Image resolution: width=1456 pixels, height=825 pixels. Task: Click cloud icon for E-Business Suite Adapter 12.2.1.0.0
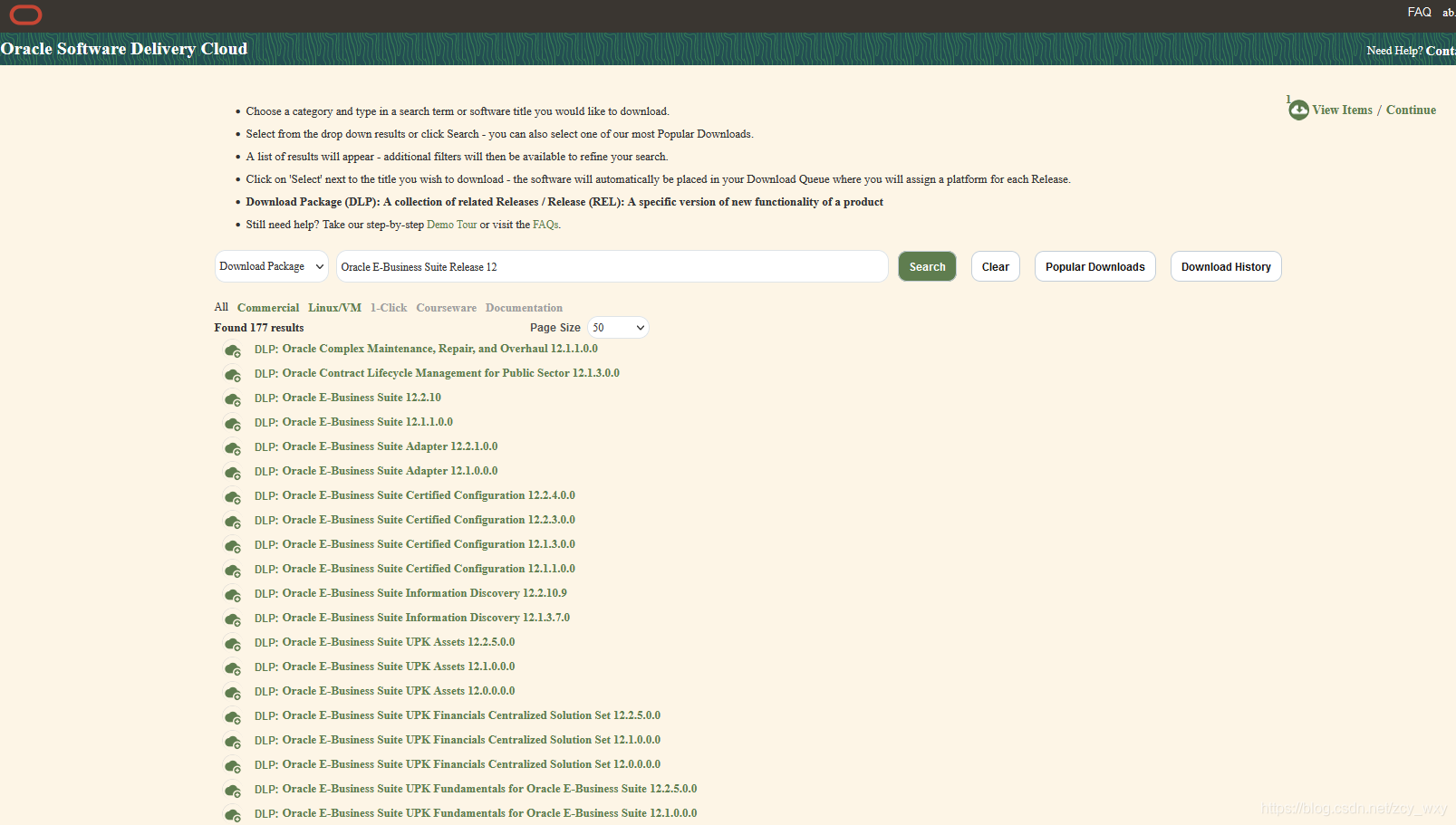[x=233, y=448]
